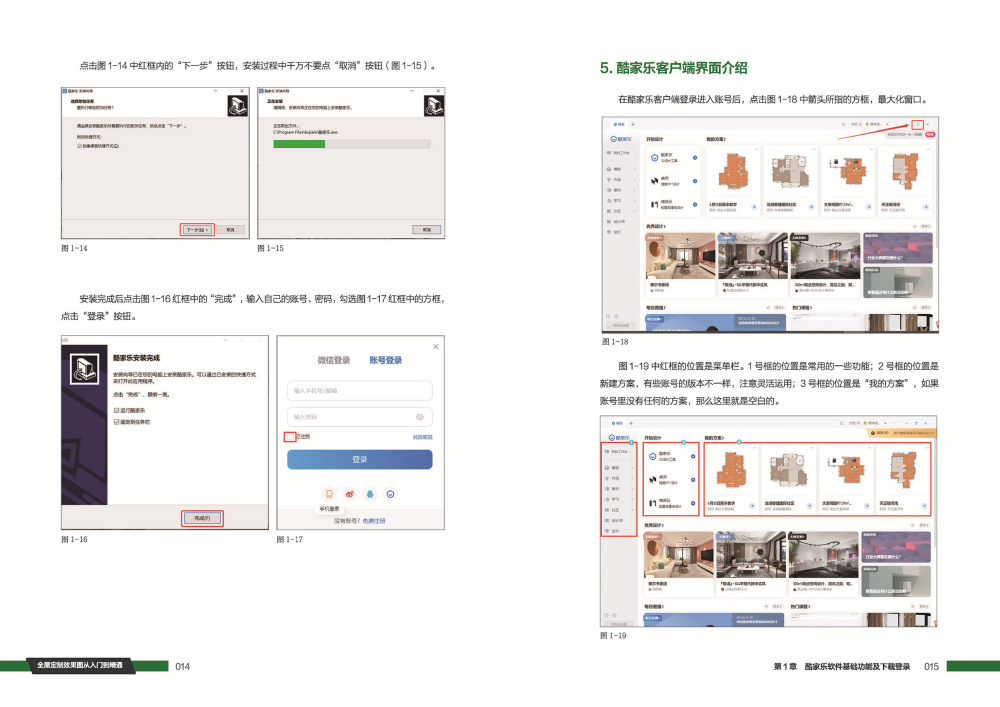Click the blue smiley-face login icon

click(x=390, y=494)
